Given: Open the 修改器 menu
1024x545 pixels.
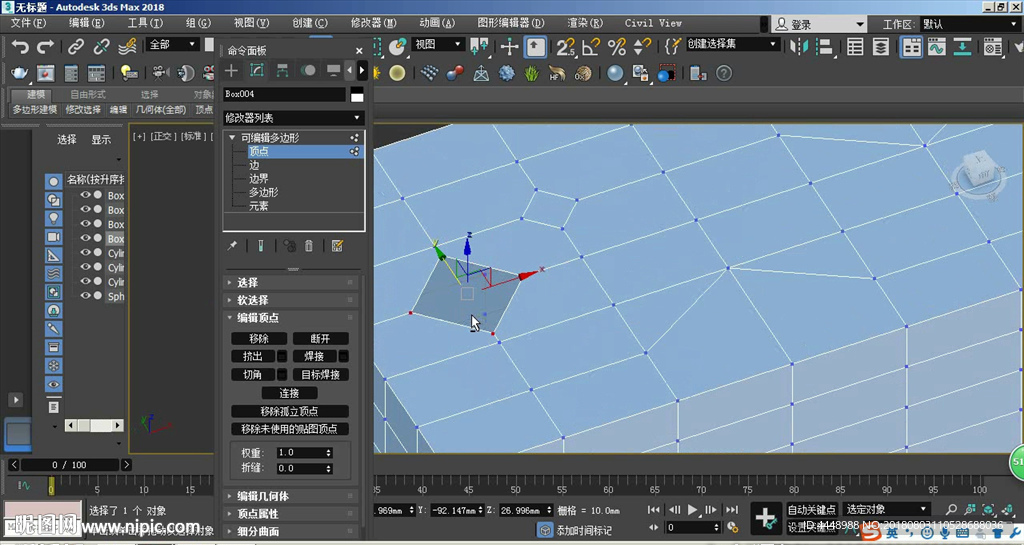Looking at the screenshot, I should [x=372, y=23].
